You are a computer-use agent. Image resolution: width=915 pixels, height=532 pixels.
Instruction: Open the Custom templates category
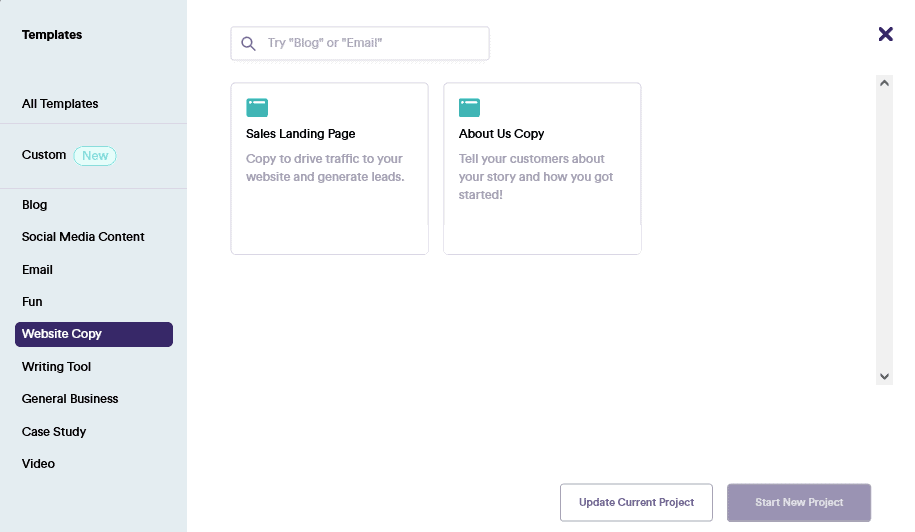click(x=44, y=155)
